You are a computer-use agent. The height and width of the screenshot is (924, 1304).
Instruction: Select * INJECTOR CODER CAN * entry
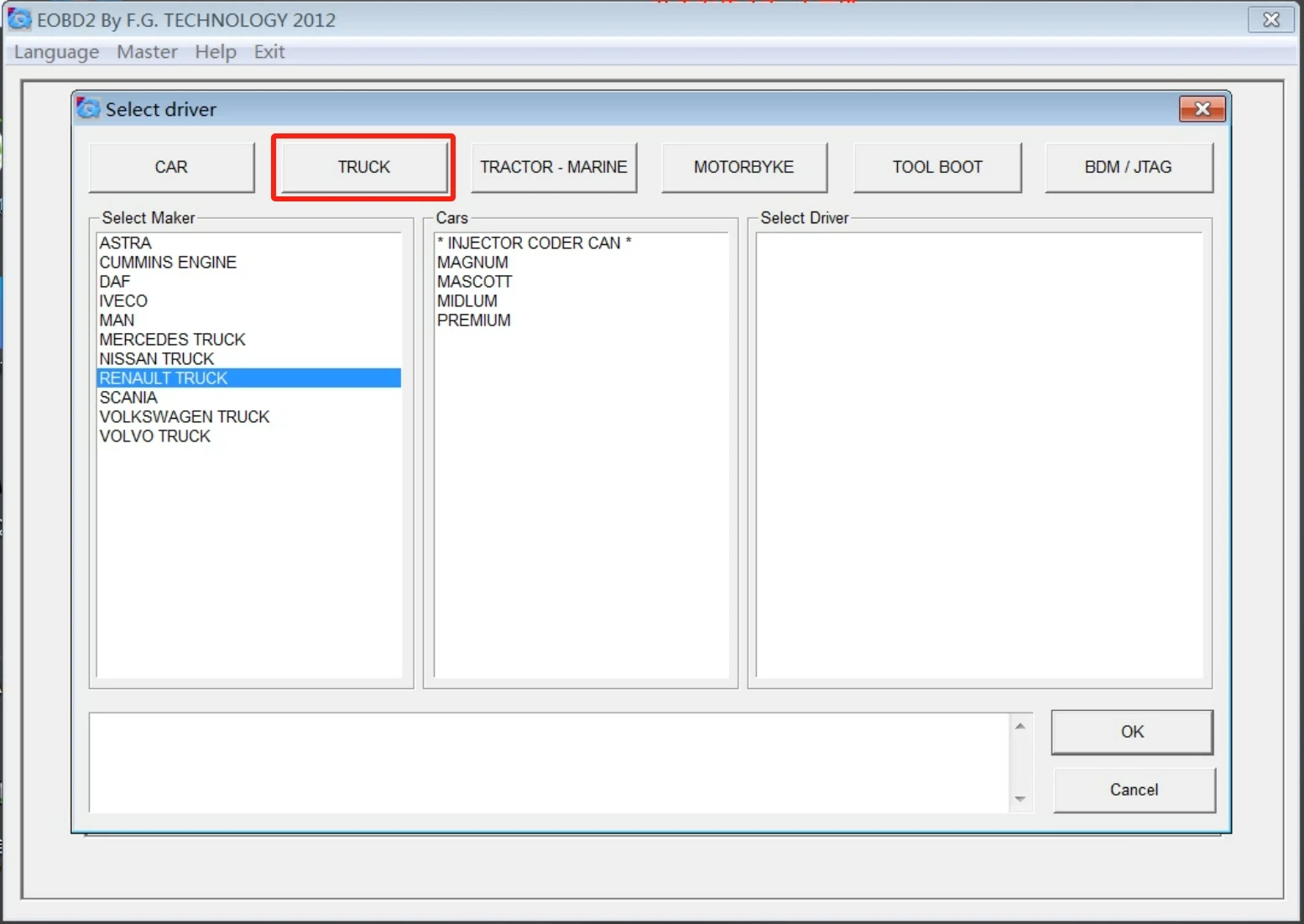coord(581,243)
